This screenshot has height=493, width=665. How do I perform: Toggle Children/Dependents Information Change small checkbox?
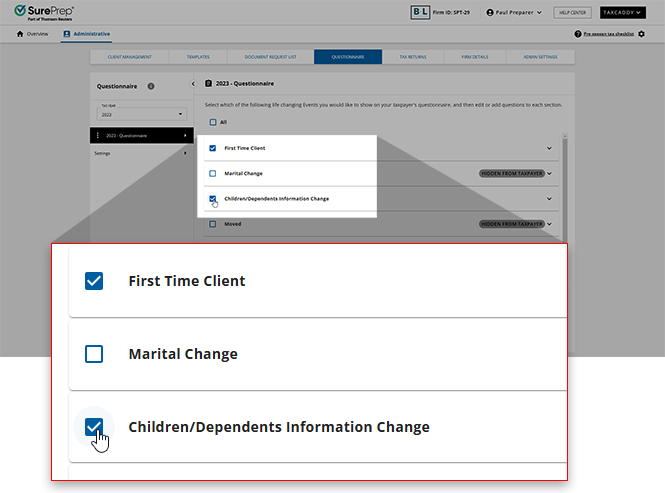[213, 199]
